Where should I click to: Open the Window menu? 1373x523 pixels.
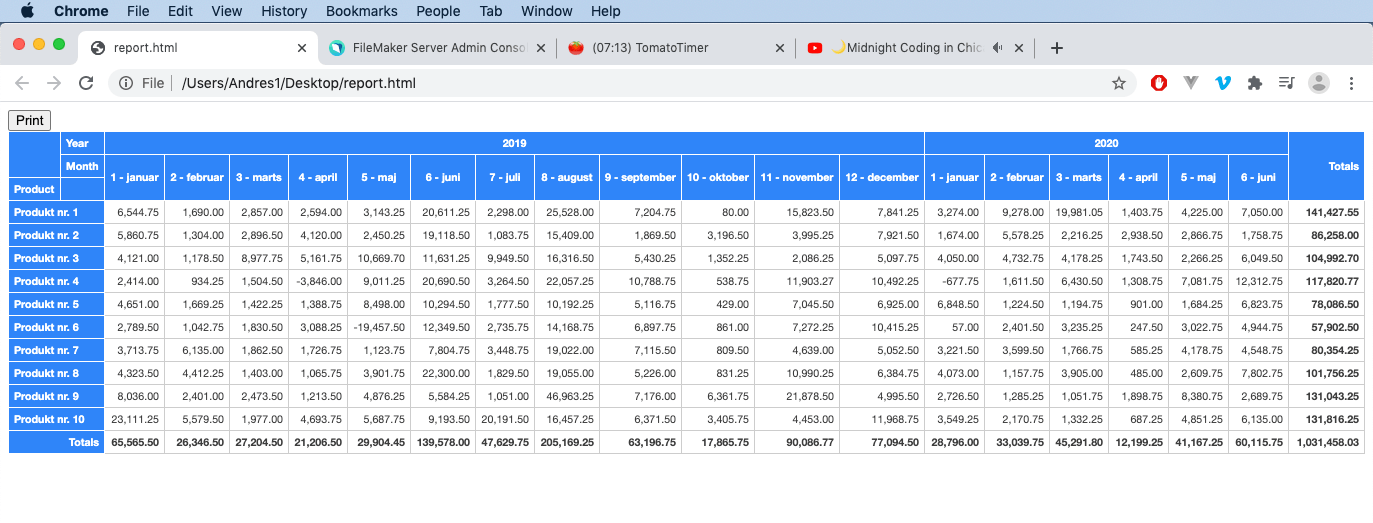[547, 11]
